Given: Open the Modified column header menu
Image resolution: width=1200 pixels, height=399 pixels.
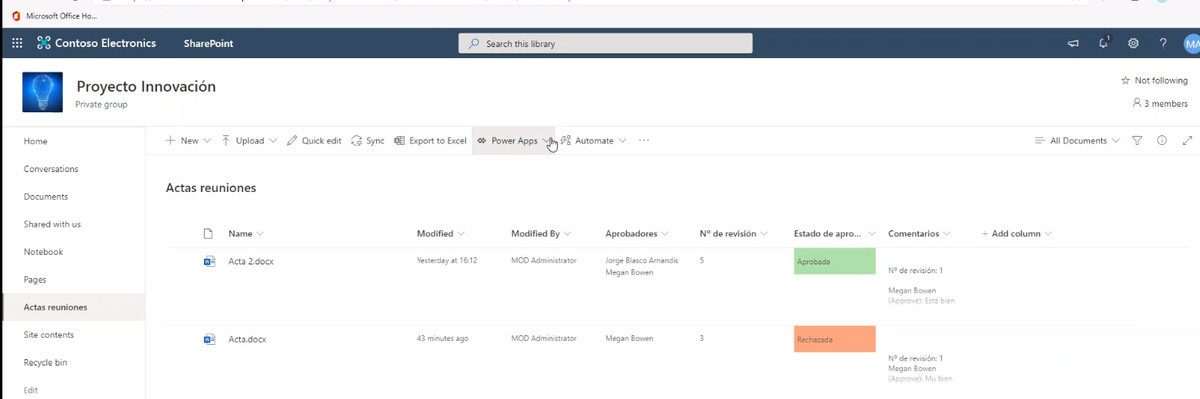Looking at the screenshot, I should pyautogui.click(x=441, y=233).
